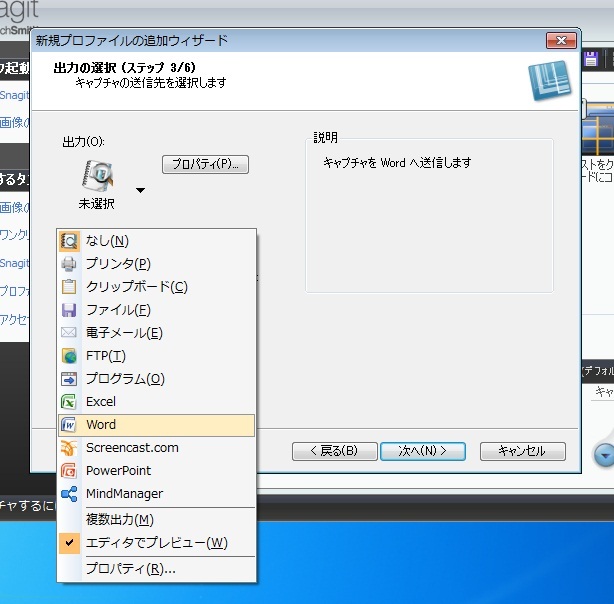This screenshot has height=604, width=614.
Task: Open プロパティ(R)... from the menu
Action: 157,568
